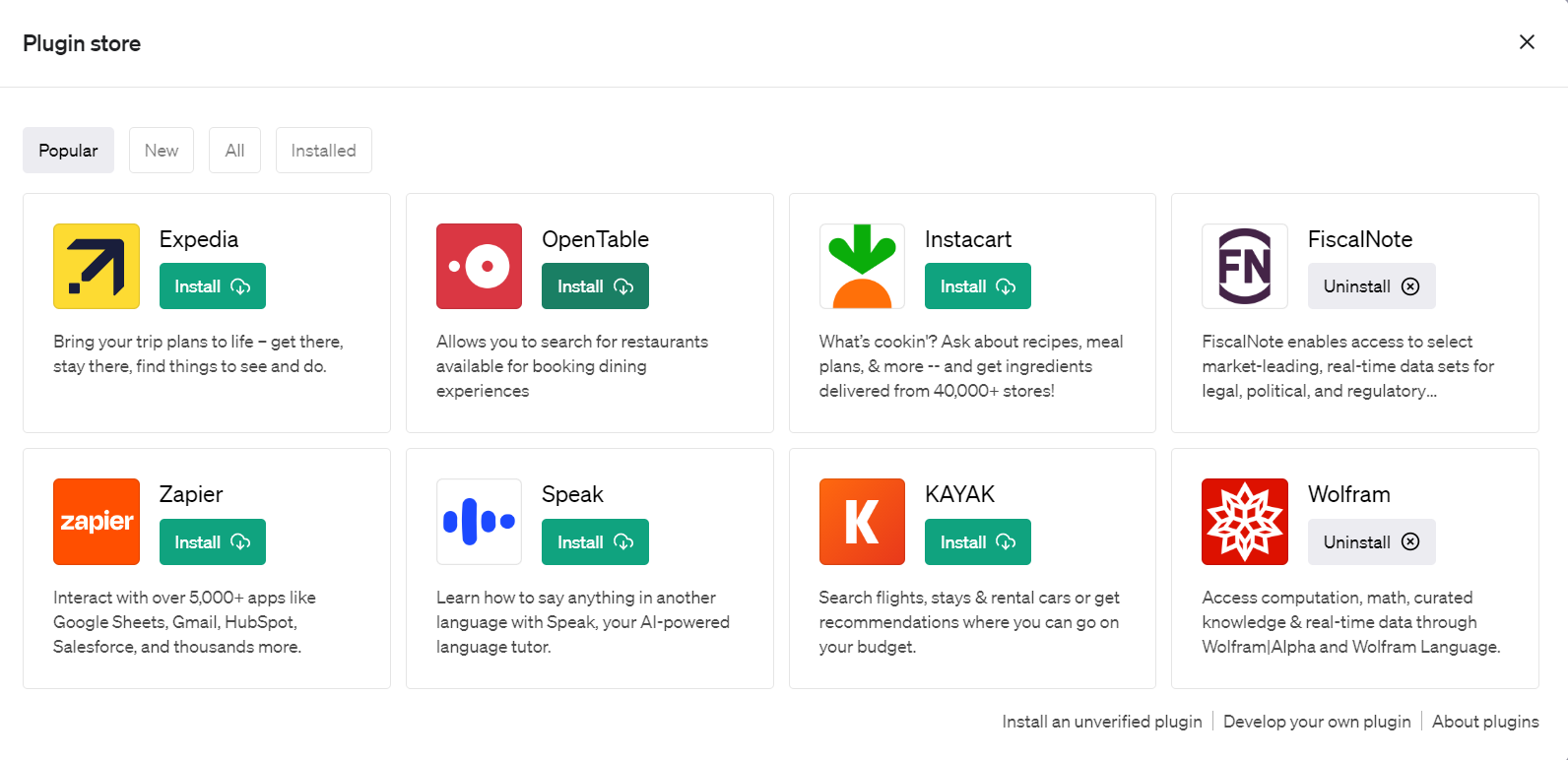This screenshot has width=1568, height=760.
Task: Click OpenTable's 'search for restaurants' description
Action: 572,366
